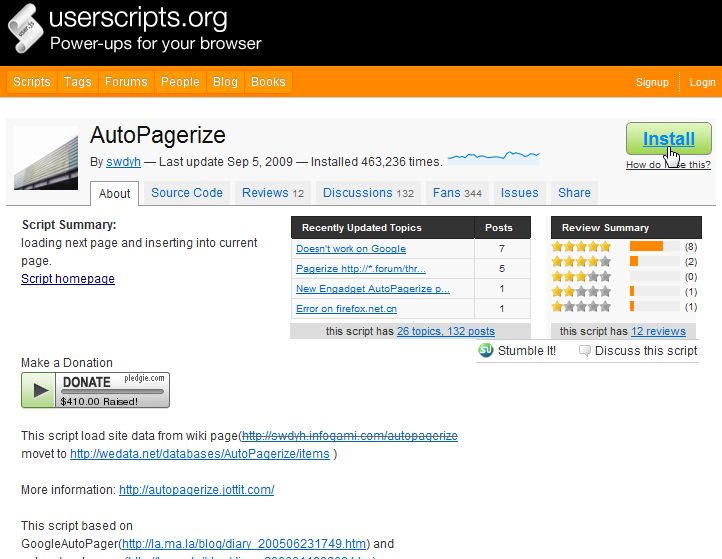Open the Scripts menu item

(31, 82)
